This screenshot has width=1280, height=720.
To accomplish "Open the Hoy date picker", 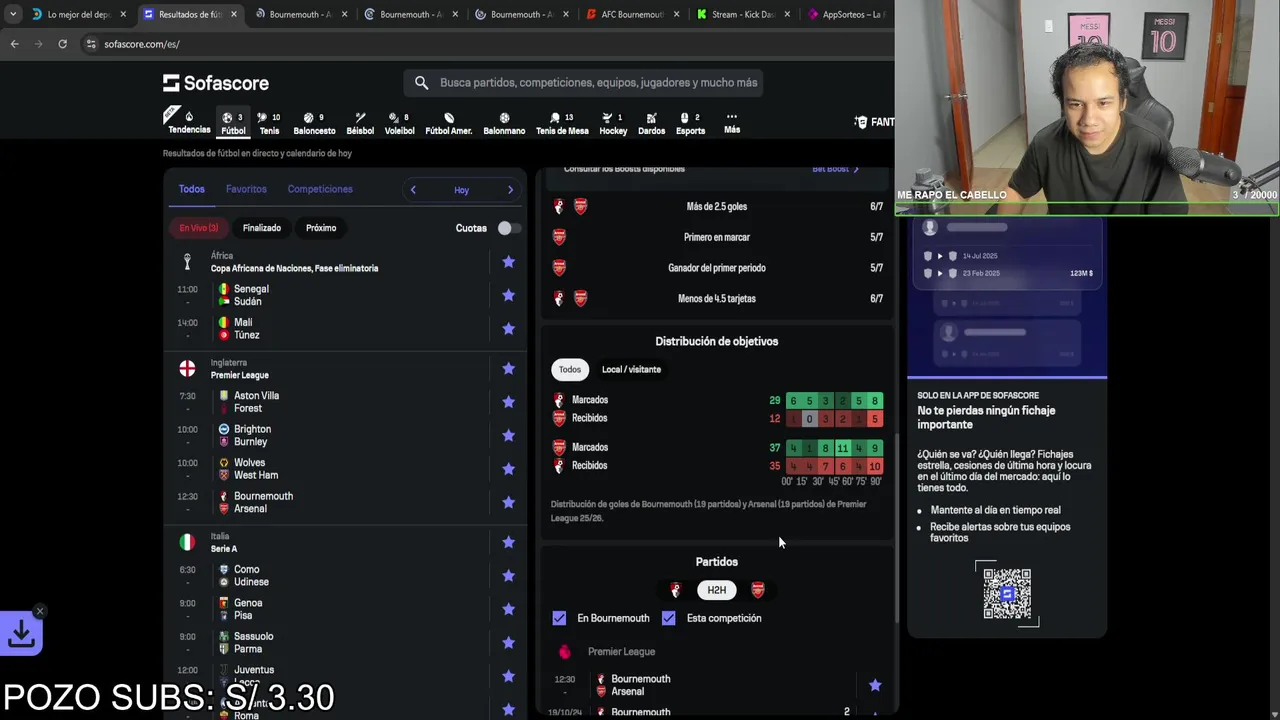I will (461, 190).
